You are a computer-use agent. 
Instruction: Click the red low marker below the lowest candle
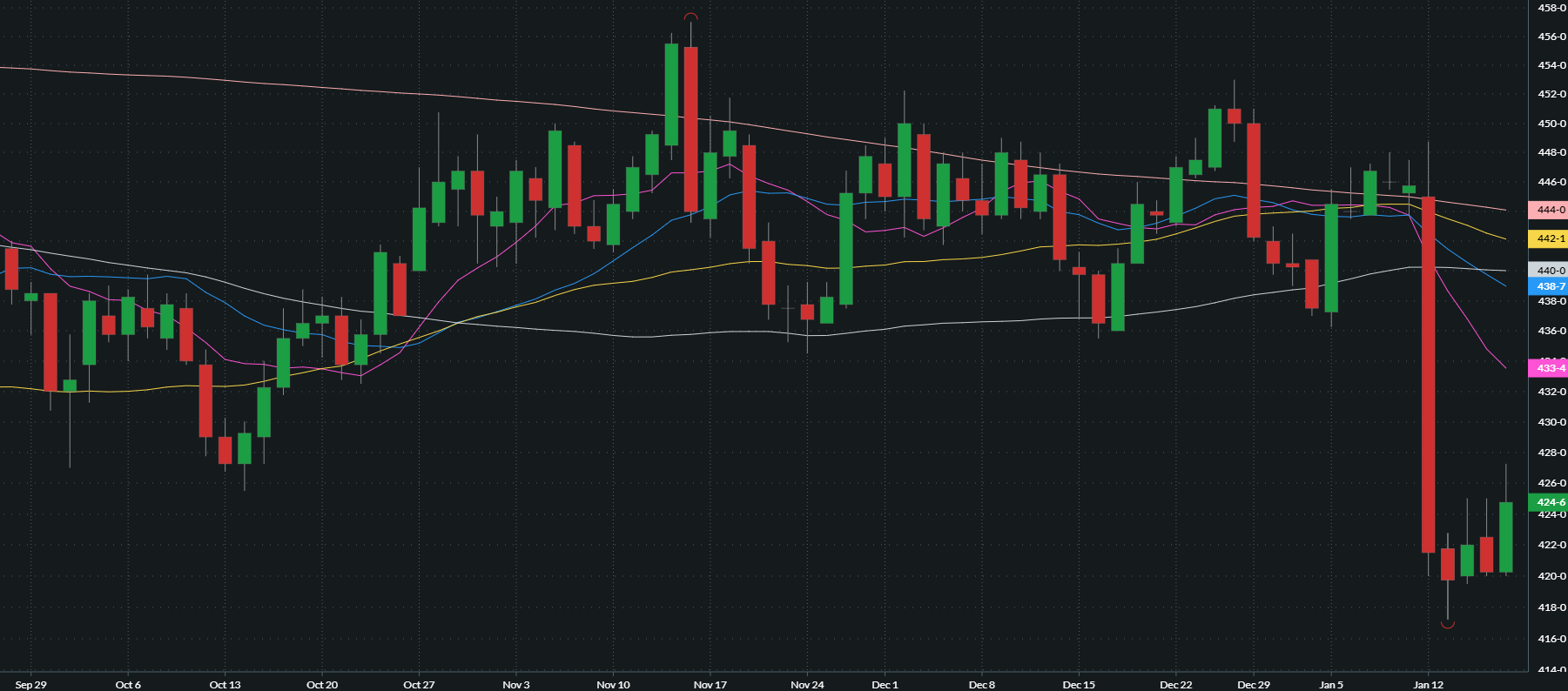tap(1447, 624)
